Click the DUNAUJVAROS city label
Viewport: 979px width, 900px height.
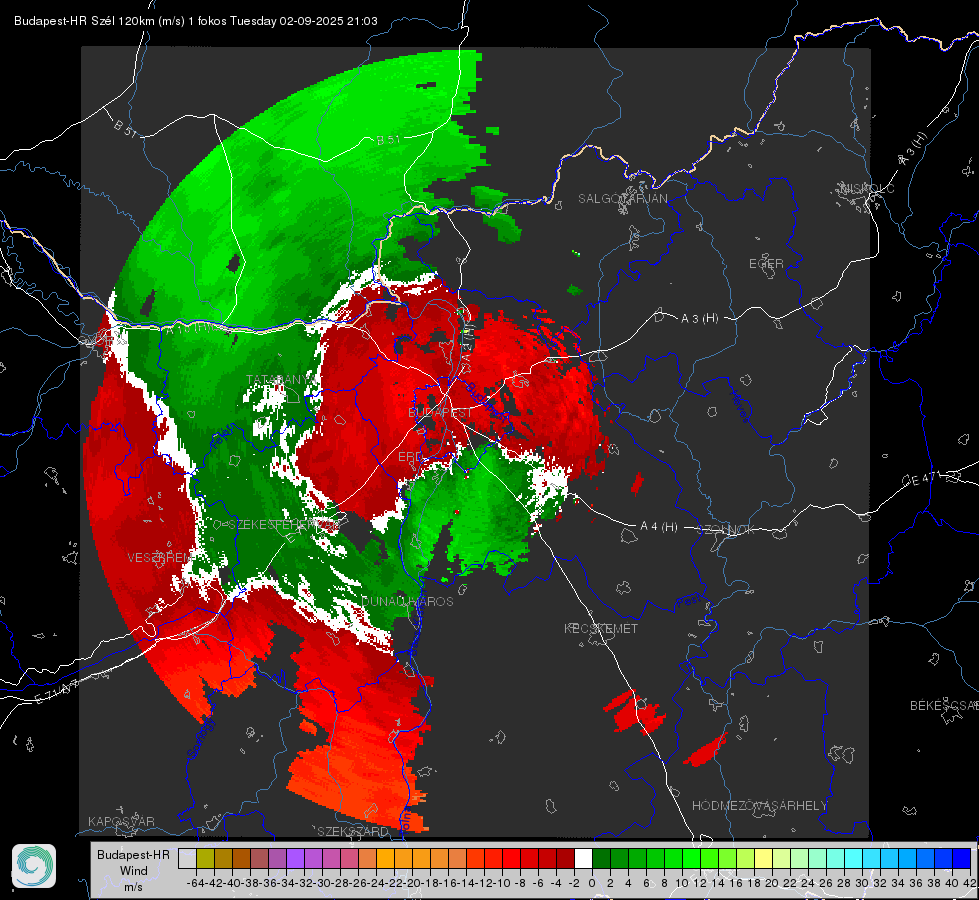tap(408, 601)
